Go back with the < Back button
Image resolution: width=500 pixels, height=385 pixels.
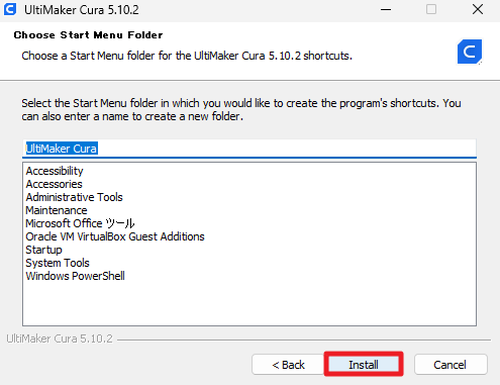pyautogui.click(x=288, y=364)
